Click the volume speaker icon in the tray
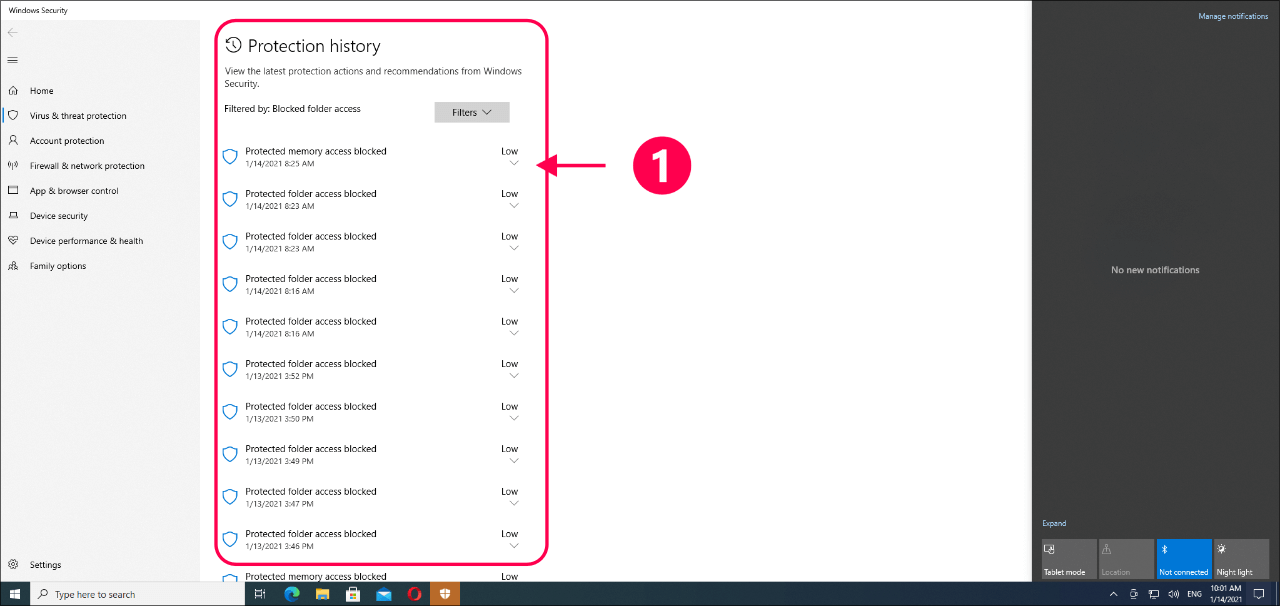Screen dimensions: 1280x606 1173,594
